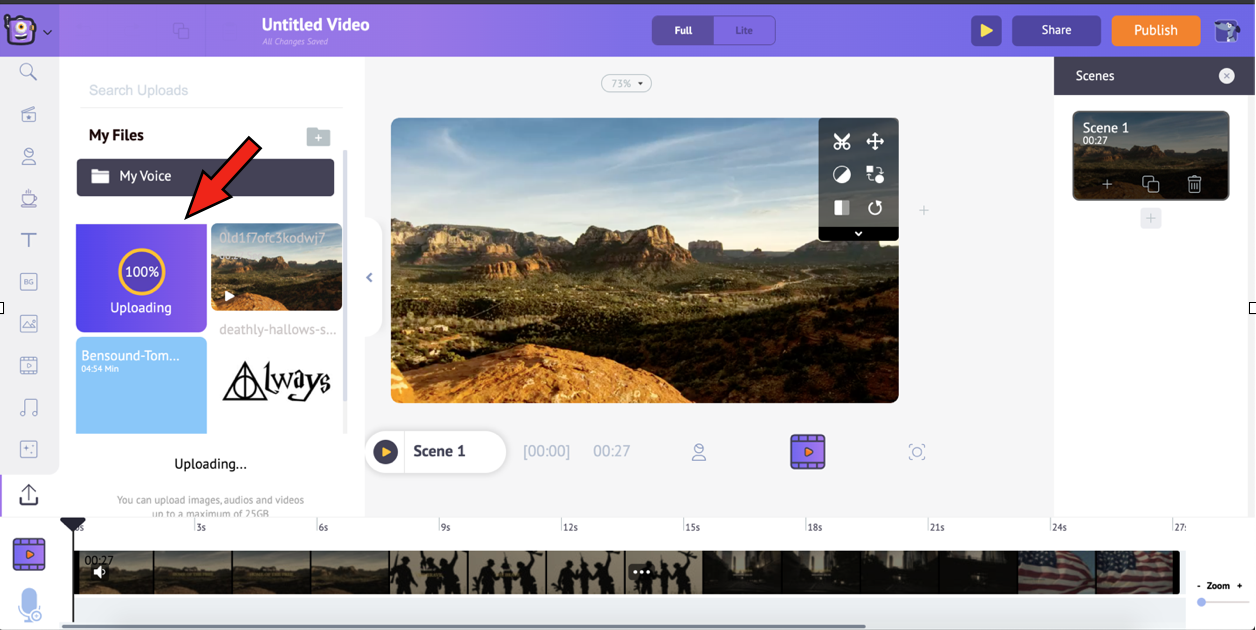Screen dimensions: 1256x630
Task: Toggle the video clip mute speaker icon
Action: tap(99, 573)
